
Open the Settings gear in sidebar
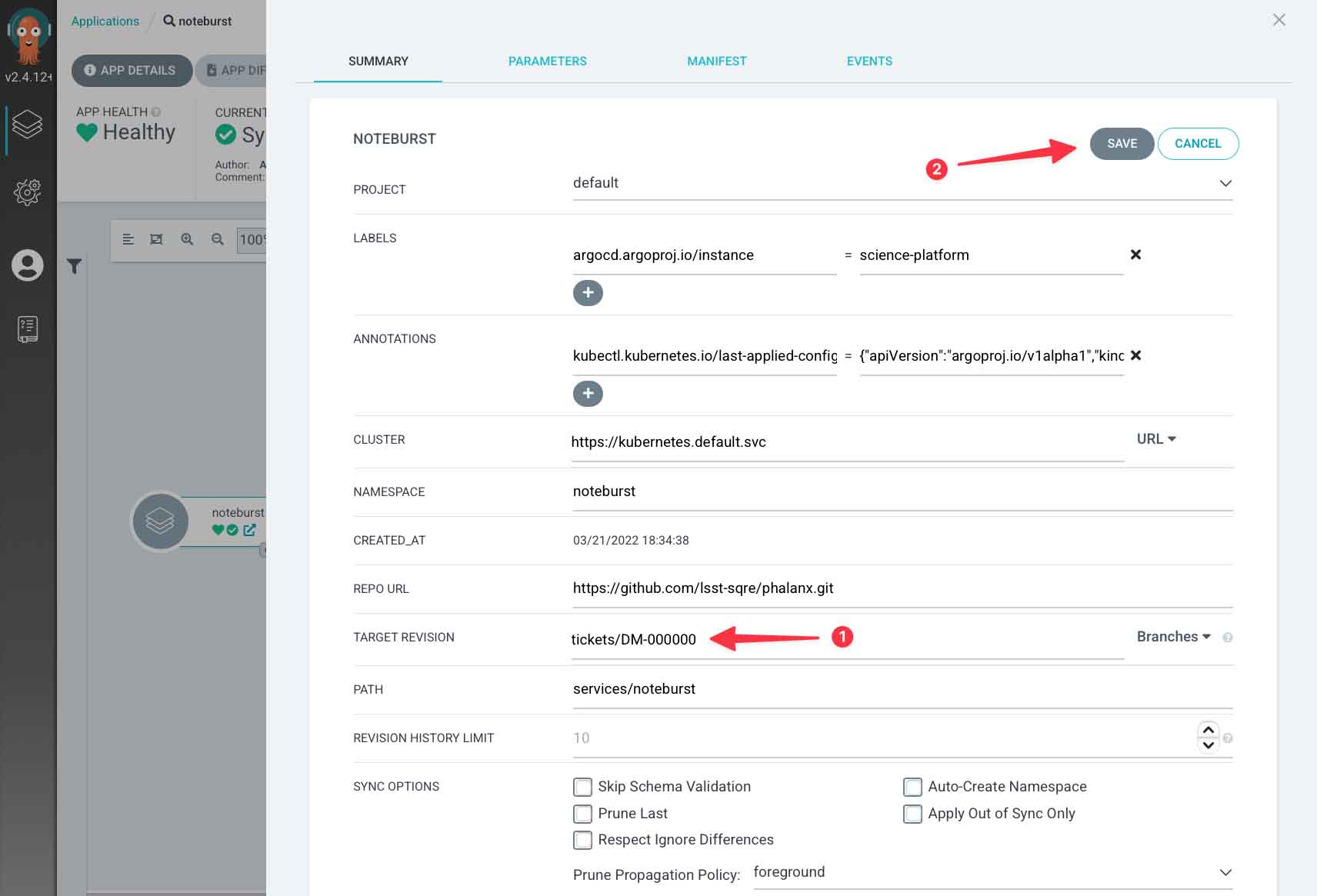[x=27, y=192]
